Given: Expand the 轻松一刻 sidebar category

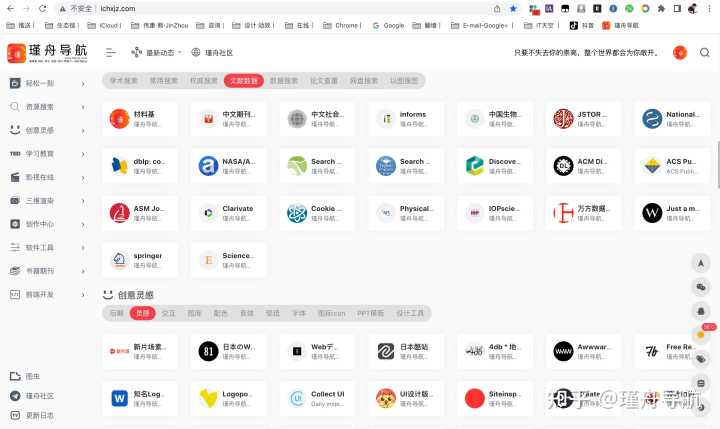Looking at the screenshot, I should [48, 83].
